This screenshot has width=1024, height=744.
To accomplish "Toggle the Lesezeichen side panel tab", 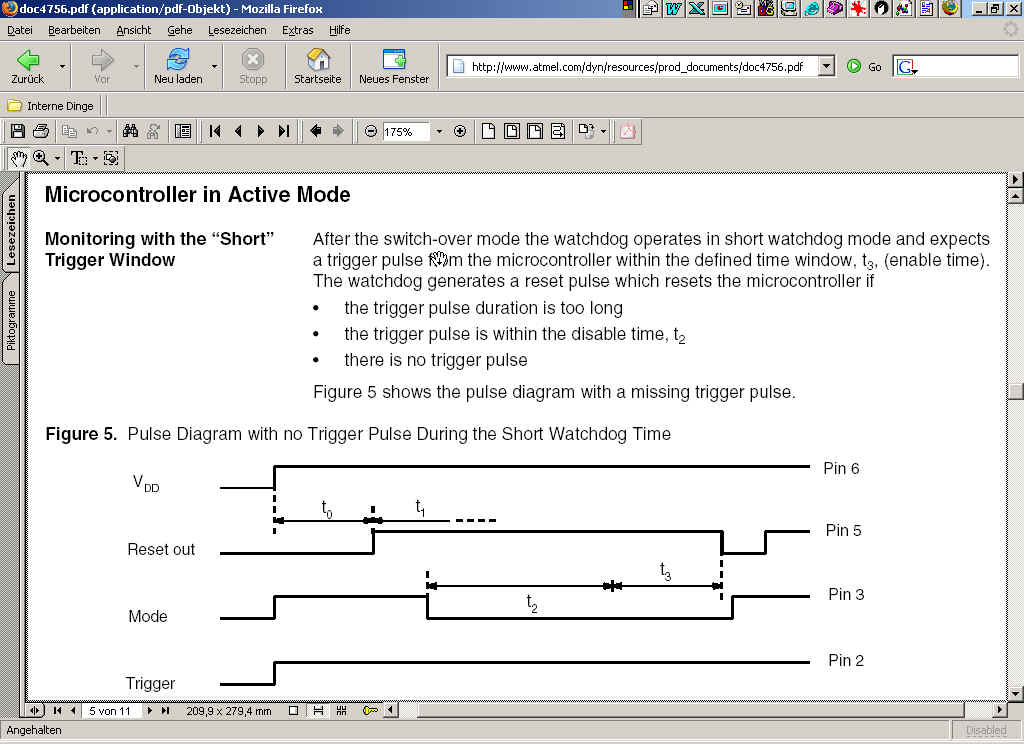I will pos(12,230).
